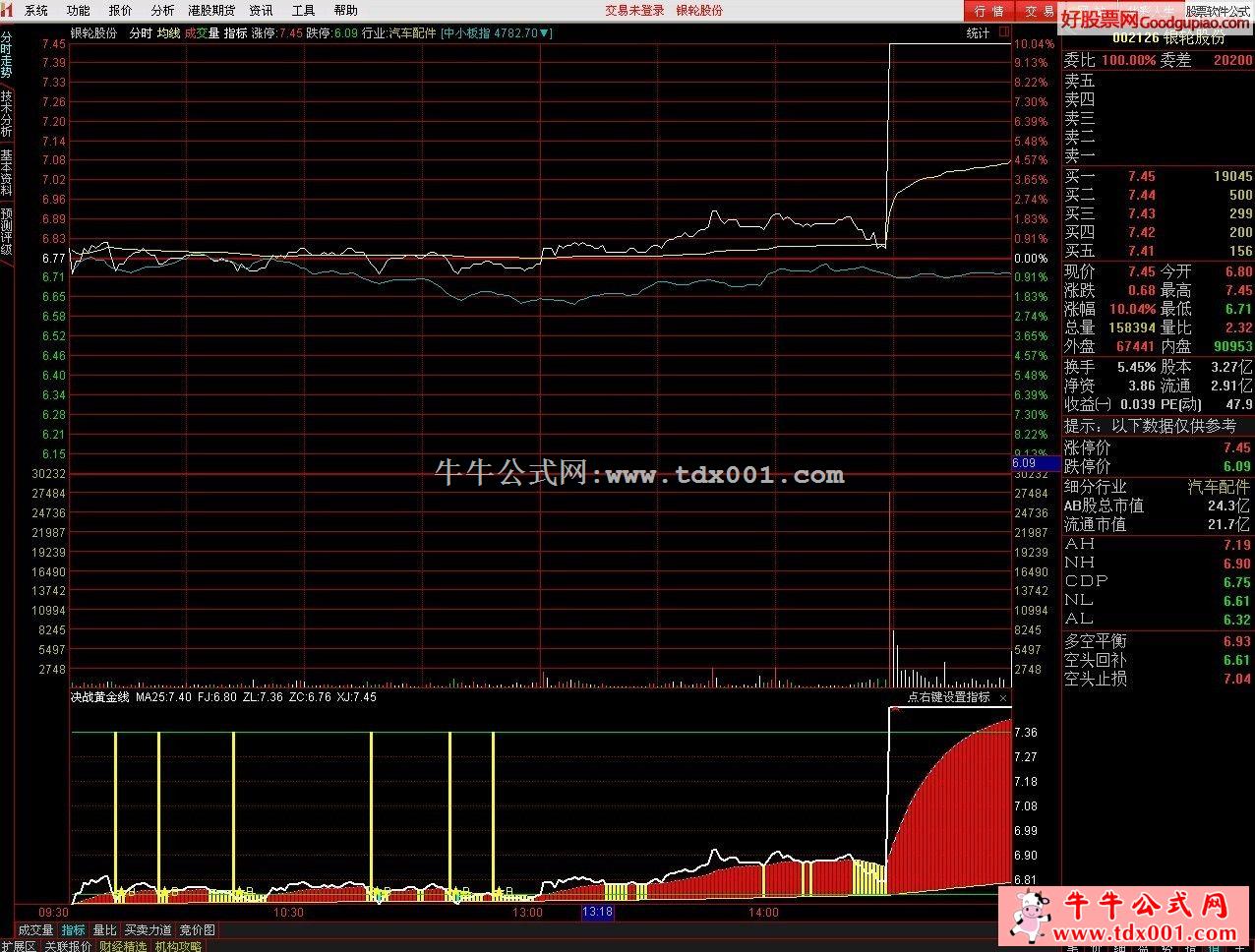The height and width of the screenshot is (952, 1255).
Task: Click the 买五 price 7.41 row
Action: (x=1158, y=252)
